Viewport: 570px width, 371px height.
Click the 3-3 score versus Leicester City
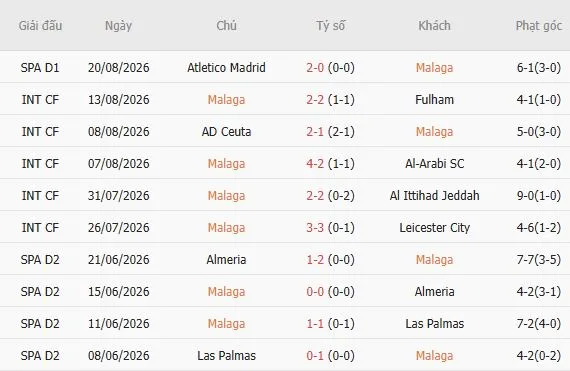315,227
